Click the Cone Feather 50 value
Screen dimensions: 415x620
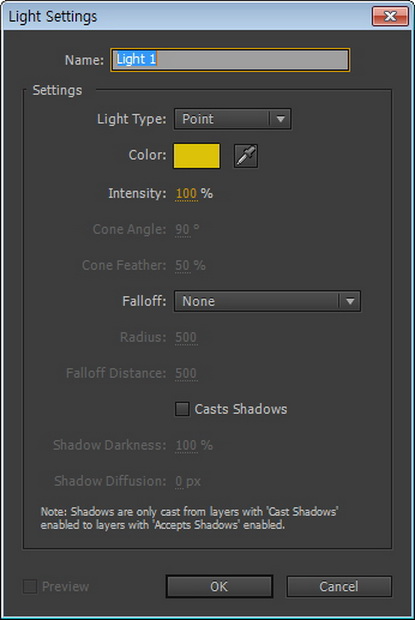pos(182,265)
